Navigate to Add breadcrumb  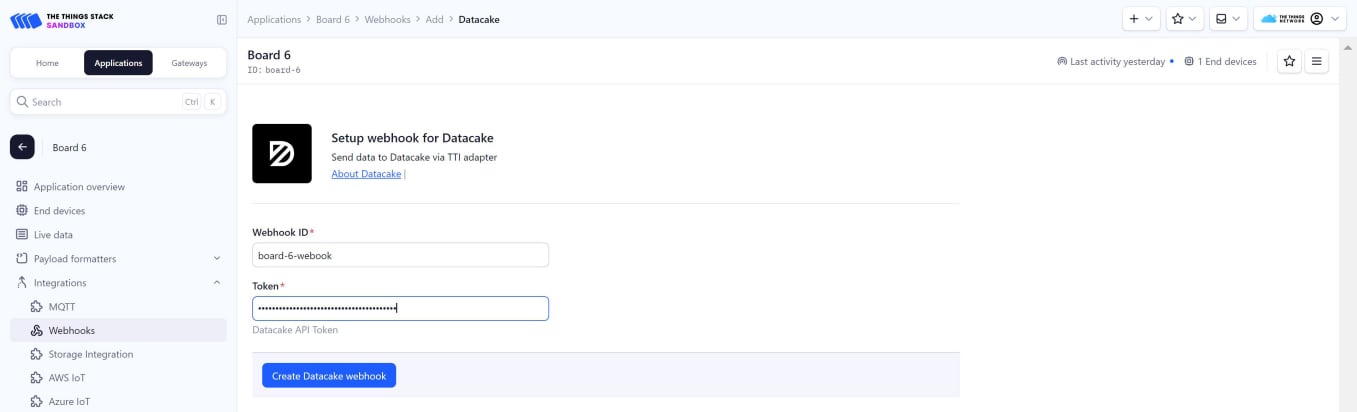434,19
